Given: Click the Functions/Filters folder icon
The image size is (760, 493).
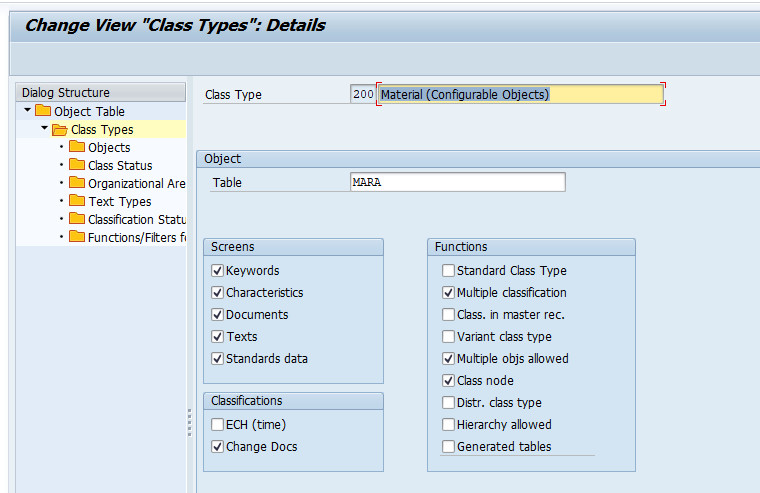Looking at the screenshot, I should tap(77, 237).
